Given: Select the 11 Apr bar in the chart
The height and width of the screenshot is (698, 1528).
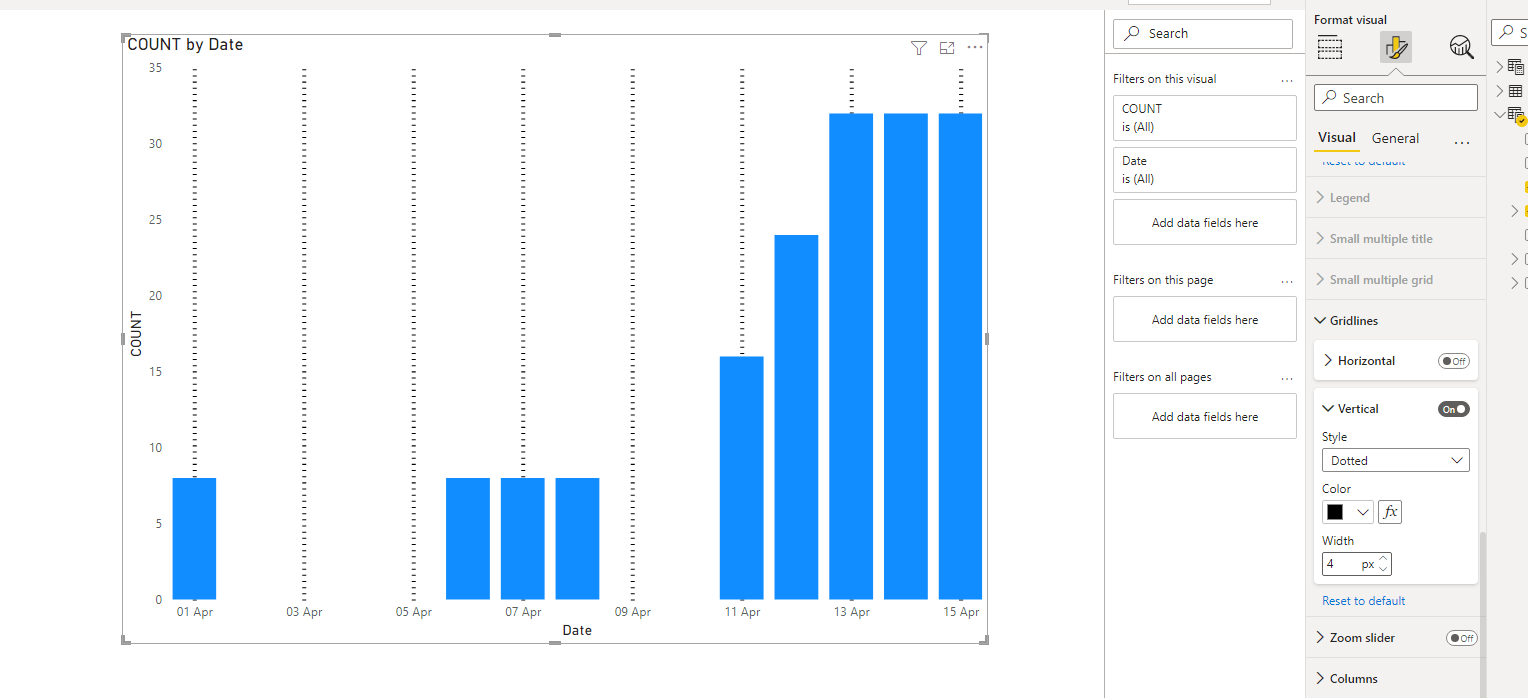Looking at the screenshot, I should [x=742, y=477].
